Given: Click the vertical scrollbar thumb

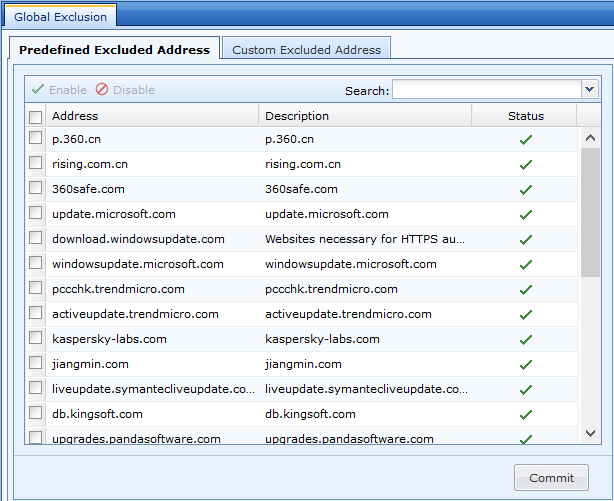Looking at the screenshot, I should pyautogui.click(x=591, y=213).
